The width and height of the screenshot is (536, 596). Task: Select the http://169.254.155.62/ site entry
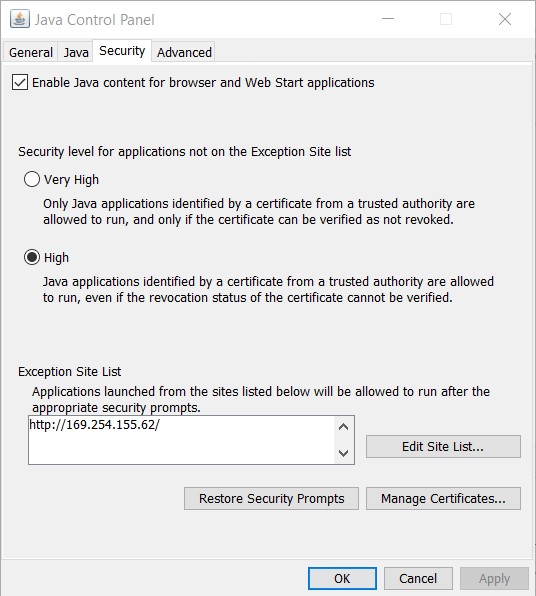pyautogui.click(x=94, y=425)
